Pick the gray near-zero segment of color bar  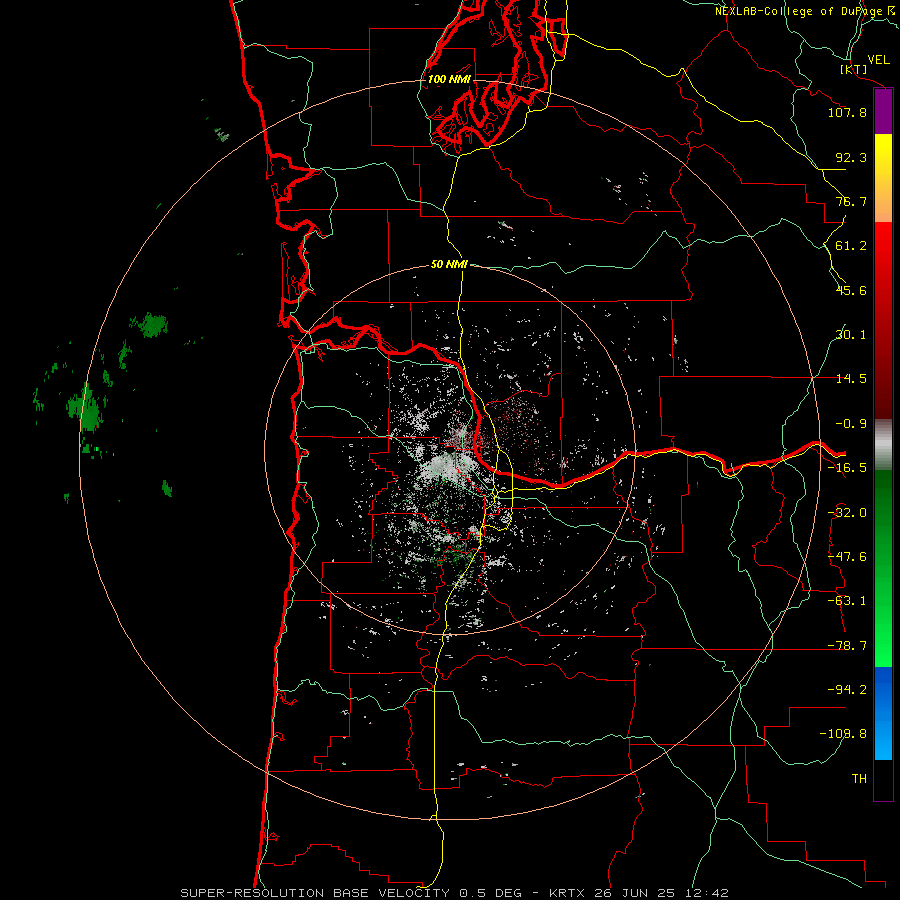point(883,445)
